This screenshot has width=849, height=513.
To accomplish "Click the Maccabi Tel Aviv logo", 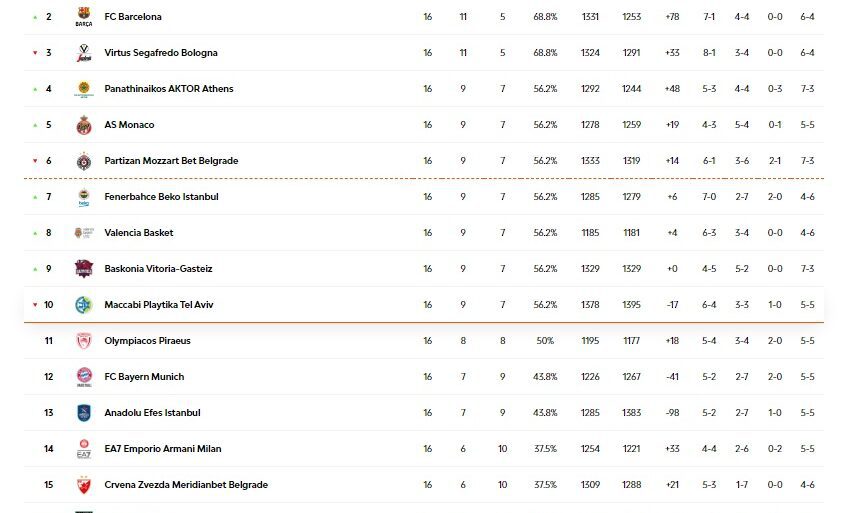I will coord(84,305).
